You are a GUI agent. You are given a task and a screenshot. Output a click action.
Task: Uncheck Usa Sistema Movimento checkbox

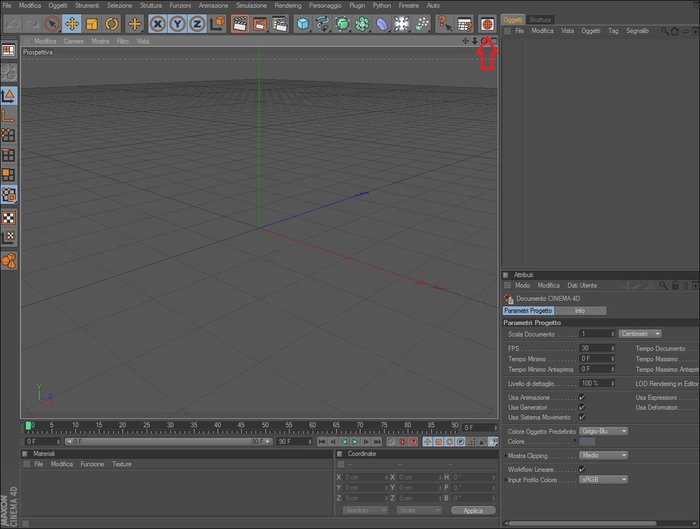pos(582,417)
